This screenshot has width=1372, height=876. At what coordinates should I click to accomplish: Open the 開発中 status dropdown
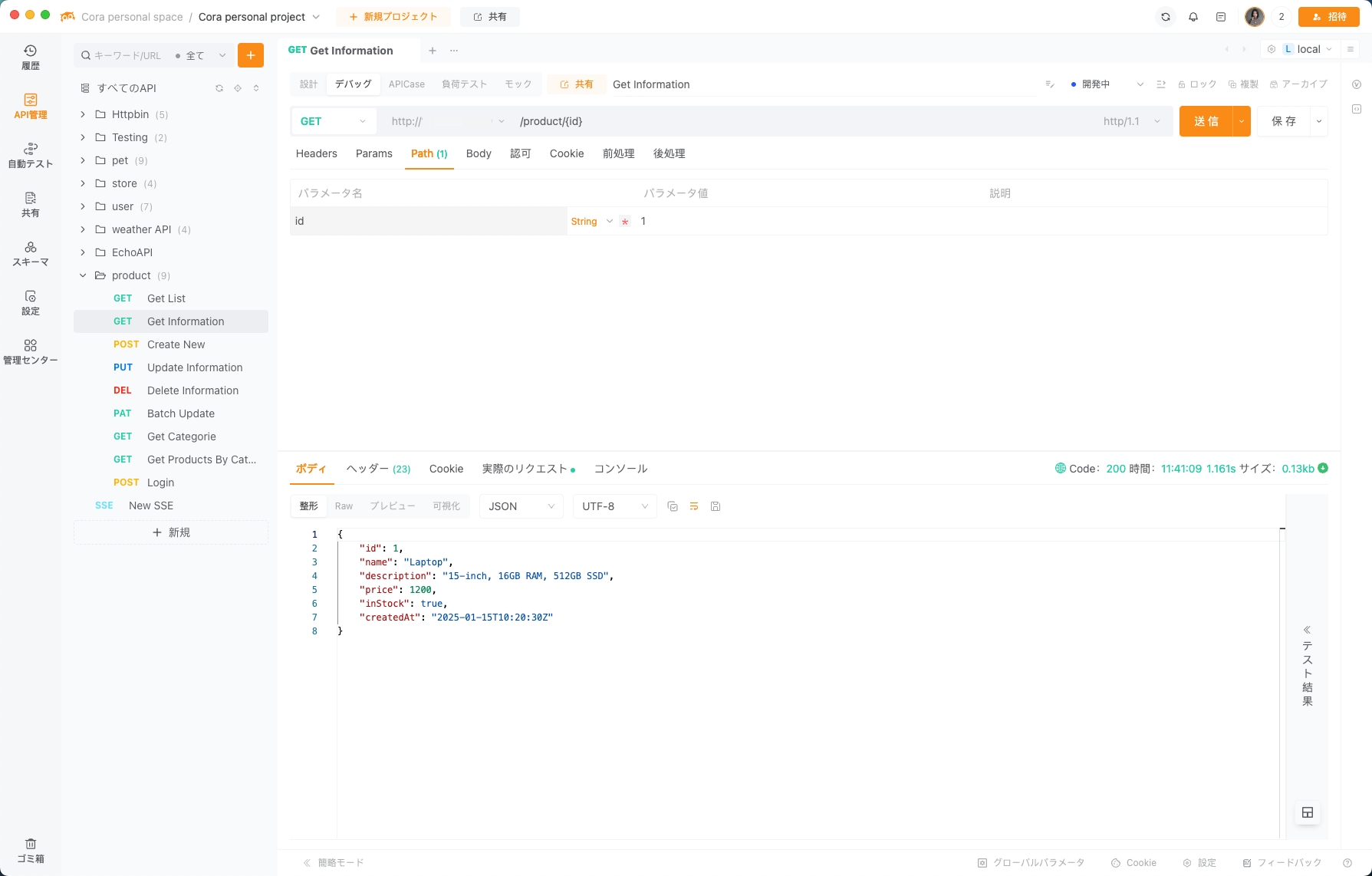(x=1107, y=84)
